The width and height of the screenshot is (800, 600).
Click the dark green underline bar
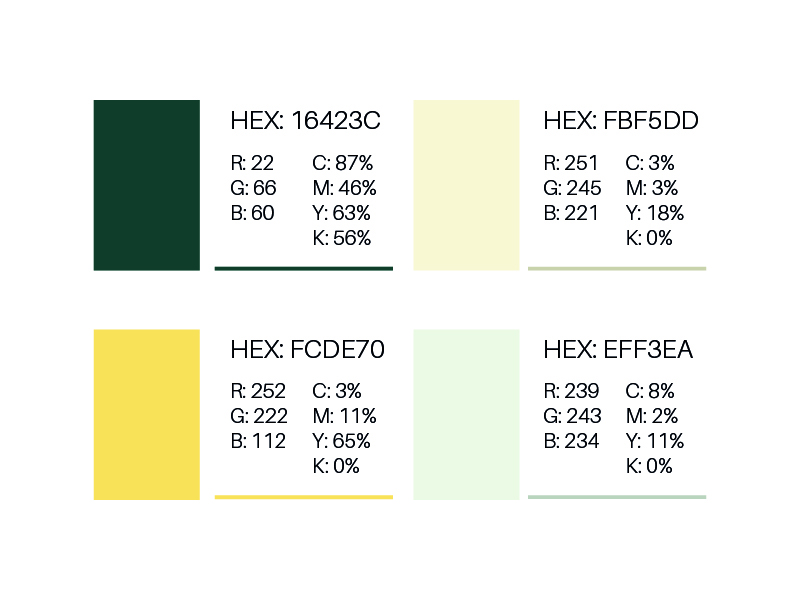[x=304, y=268]
